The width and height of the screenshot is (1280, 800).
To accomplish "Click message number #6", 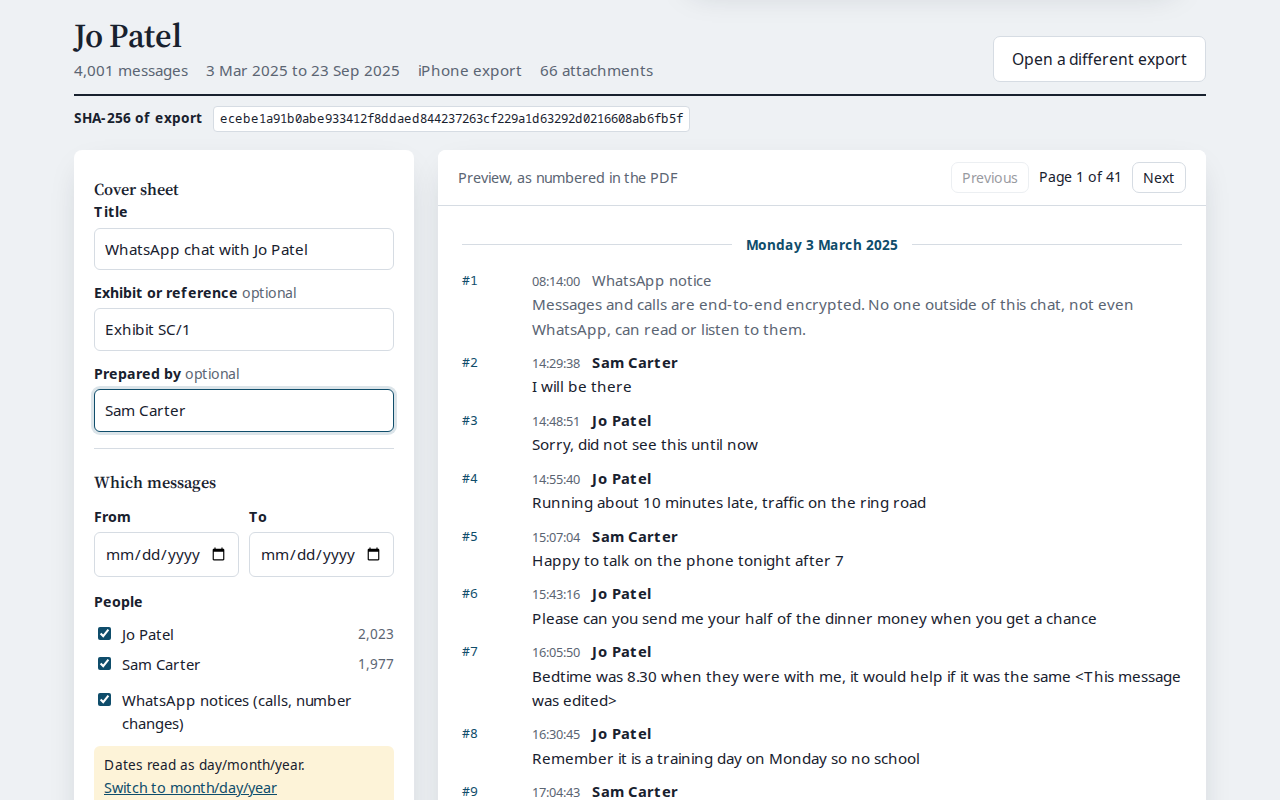I will 470,594.
